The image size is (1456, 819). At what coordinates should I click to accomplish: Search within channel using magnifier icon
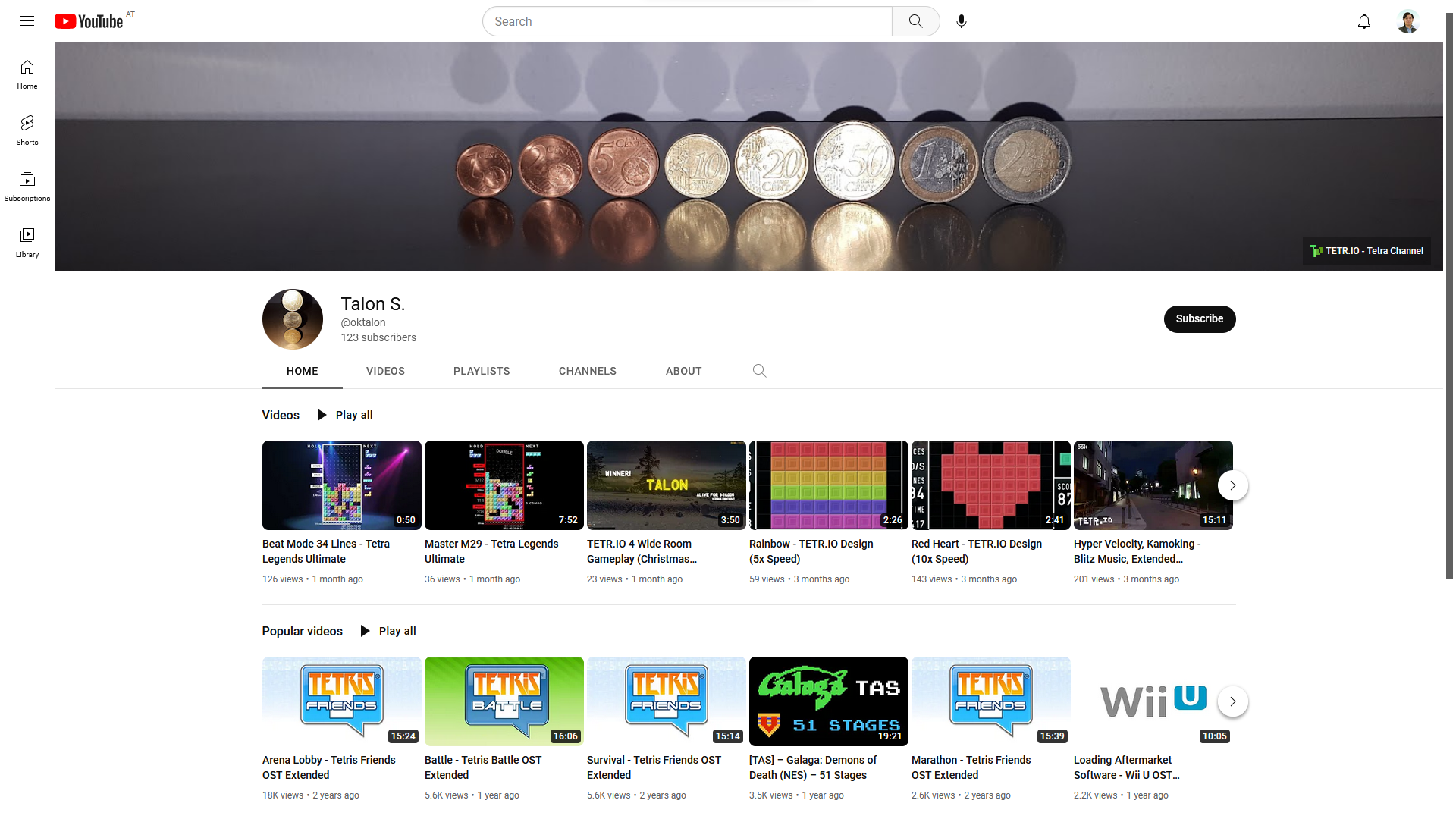coord(759,371)
